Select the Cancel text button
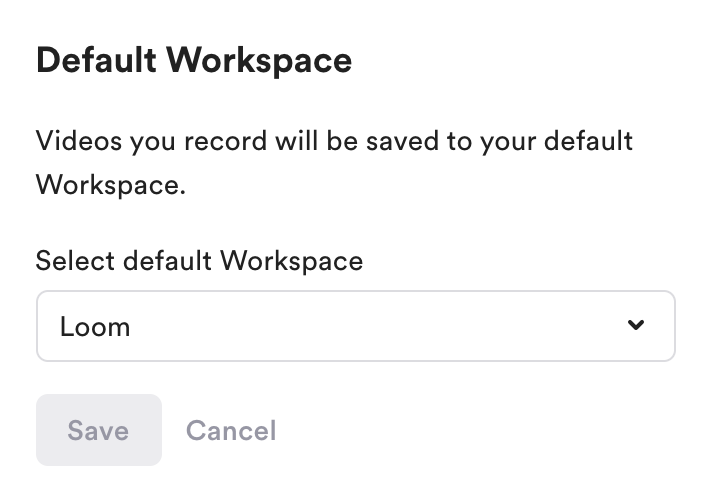 [231, 431]
